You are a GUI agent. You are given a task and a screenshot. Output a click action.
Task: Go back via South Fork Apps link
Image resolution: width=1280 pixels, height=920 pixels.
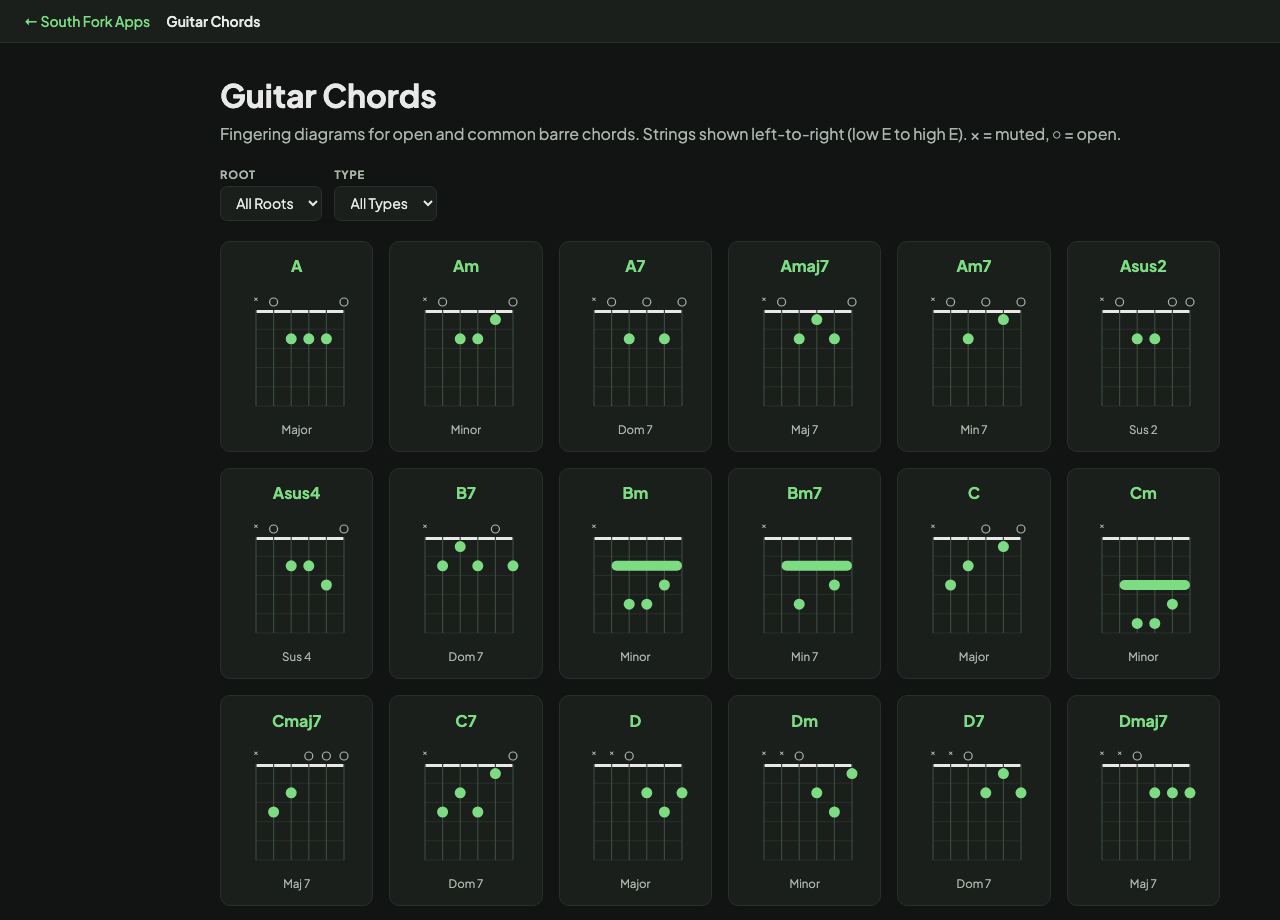[x=87, y=21]
